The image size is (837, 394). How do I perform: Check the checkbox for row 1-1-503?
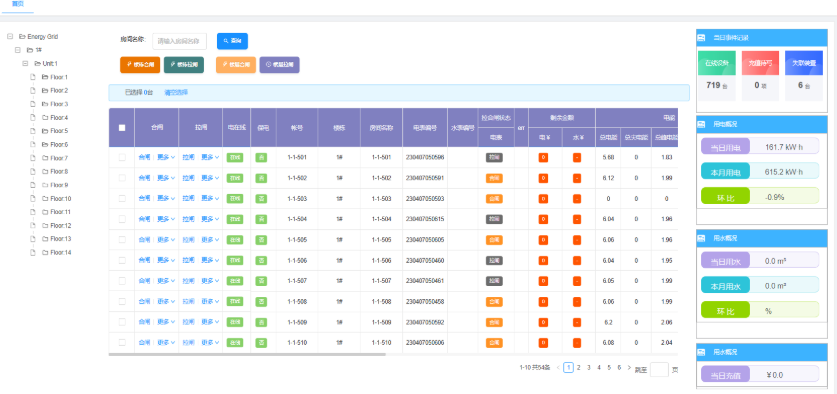pos(122,199)
